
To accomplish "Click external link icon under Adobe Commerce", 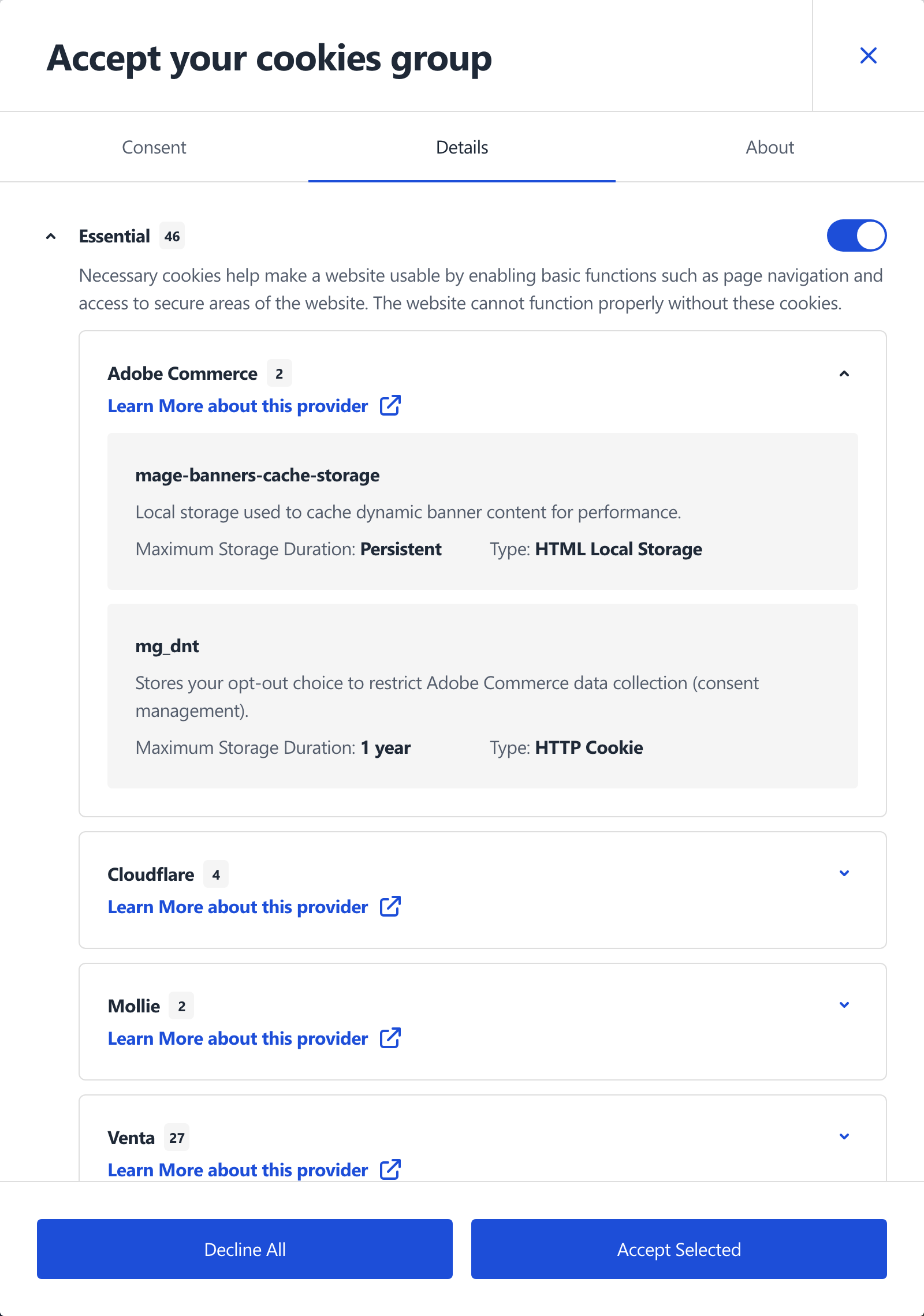I will [390, 406].
